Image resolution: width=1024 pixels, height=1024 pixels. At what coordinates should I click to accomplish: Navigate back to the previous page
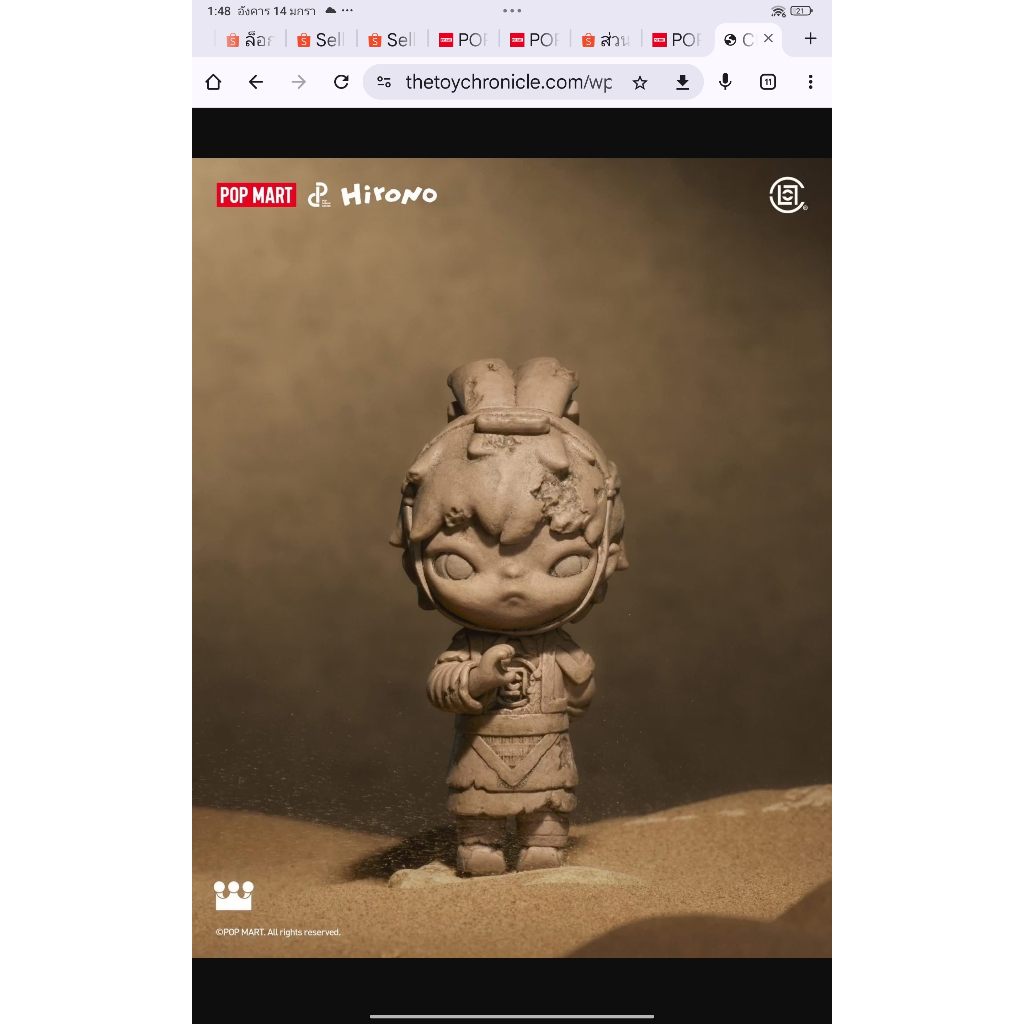pyautogui.click(x=256, y=82)
